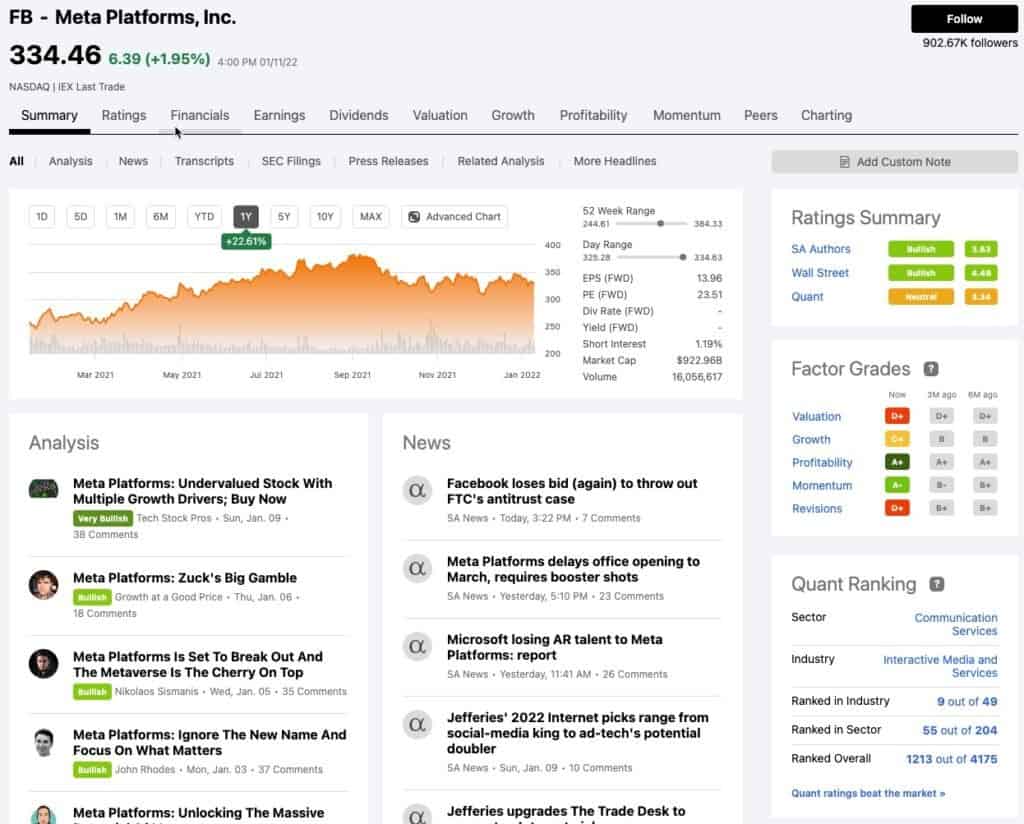The height and width of the screenshot is (824, 1024).
Task: Filter headlines by Transcripts
Action: point(204,161)
